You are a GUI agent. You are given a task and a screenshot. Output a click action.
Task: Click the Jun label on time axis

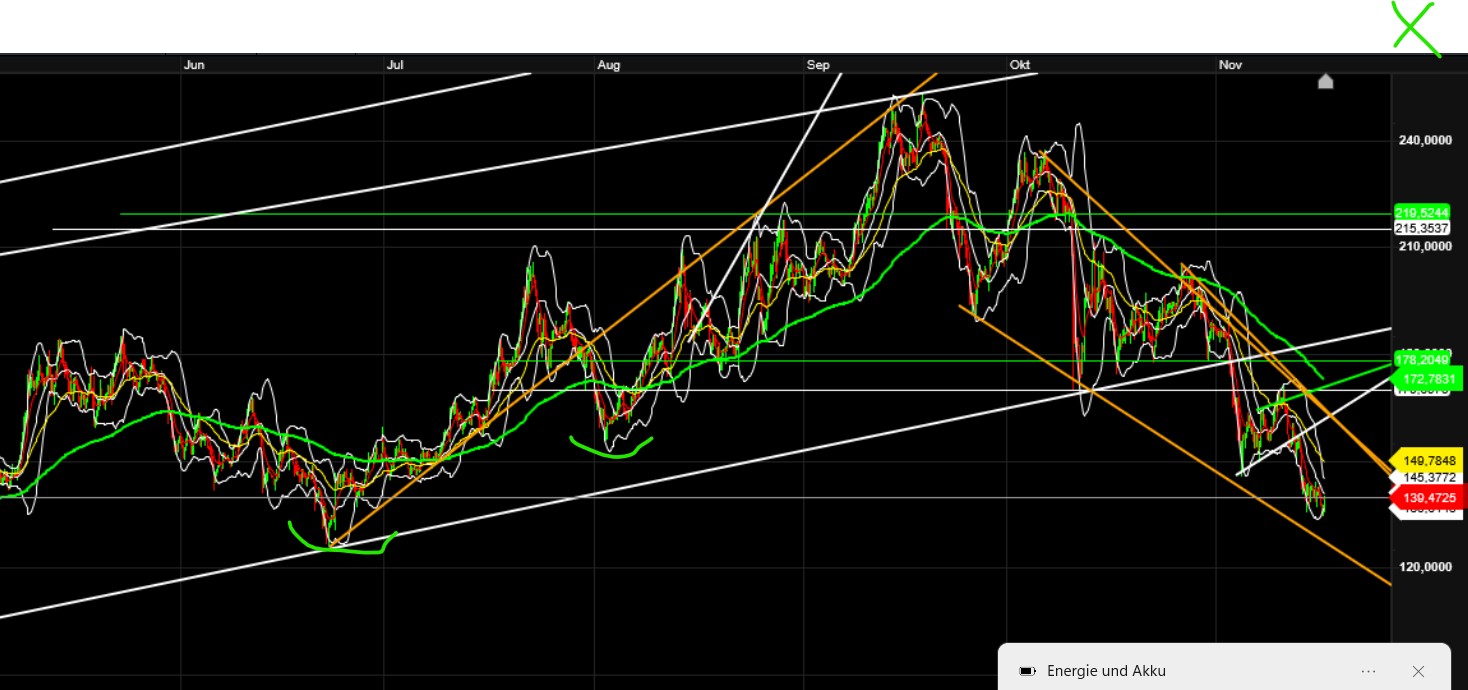194,65
